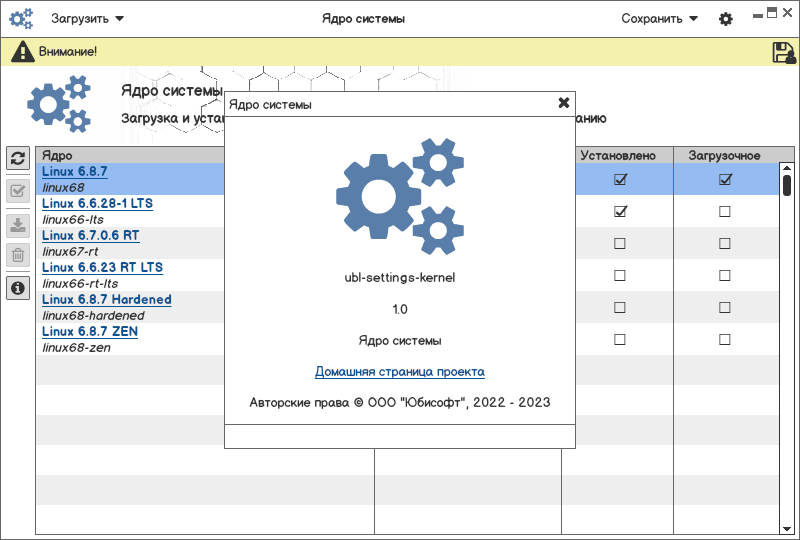Sort by the Загрузочное column header
Viewport: 800px width, 540px height.
coord(725,155)
